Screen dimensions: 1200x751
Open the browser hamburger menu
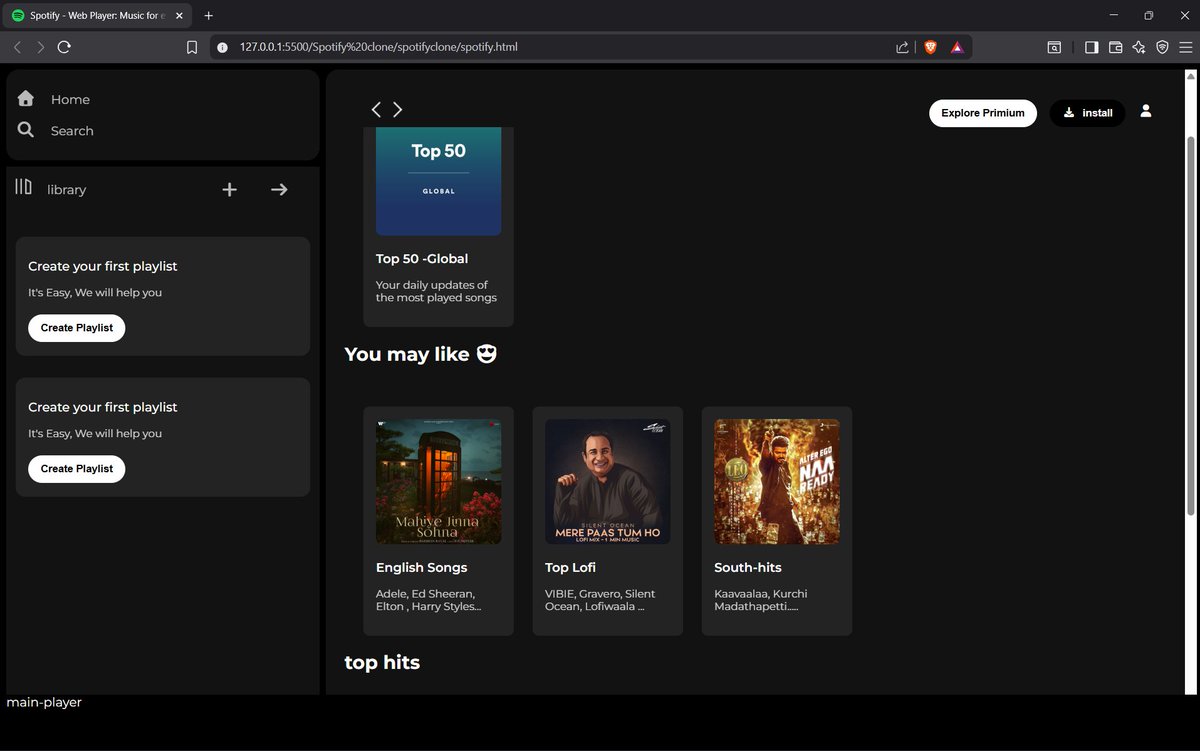coord(1185,47)
